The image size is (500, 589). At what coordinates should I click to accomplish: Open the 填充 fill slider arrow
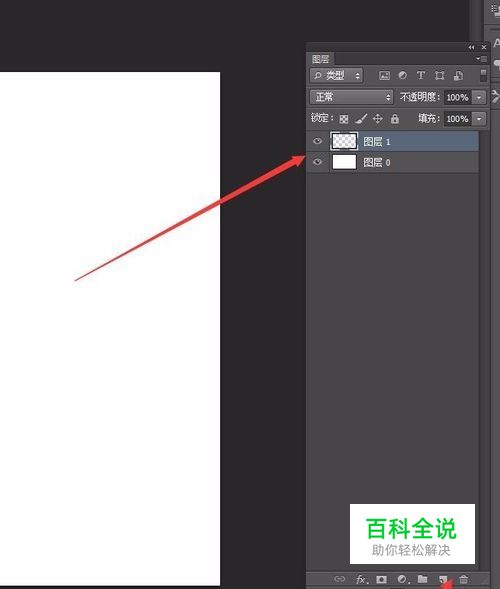[x=479, y=119]
